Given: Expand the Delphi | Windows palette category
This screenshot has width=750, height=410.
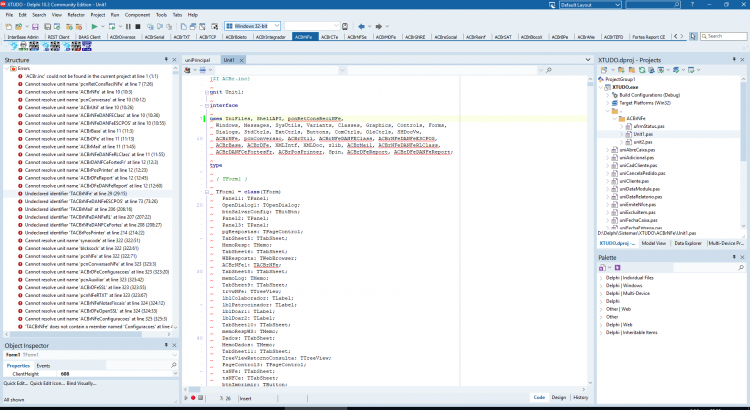Looking at the screenshot, I should 601,286.
